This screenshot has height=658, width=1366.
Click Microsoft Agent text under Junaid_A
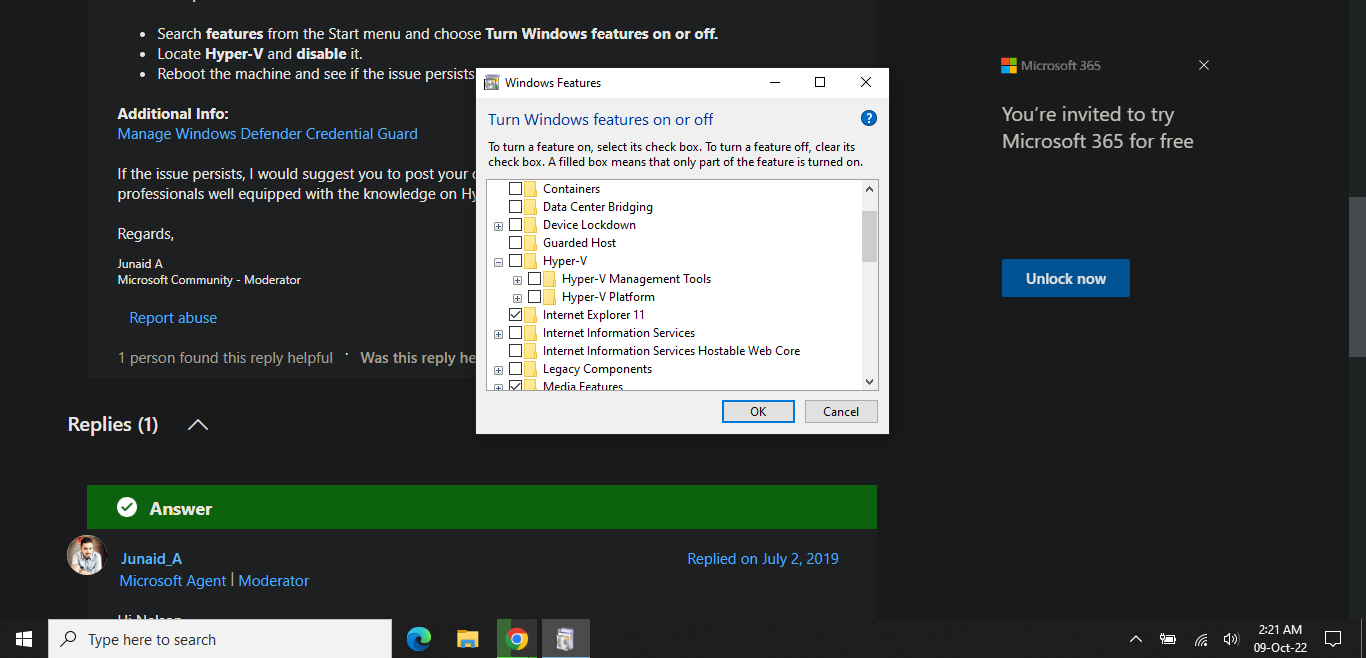pyautogui.click(x=173, y=580)
